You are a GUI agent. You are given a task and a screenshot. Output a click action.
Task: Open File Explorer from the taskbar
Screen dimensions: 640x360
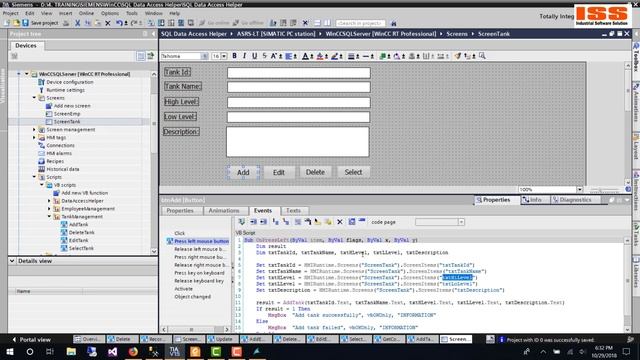click(71, 351)
